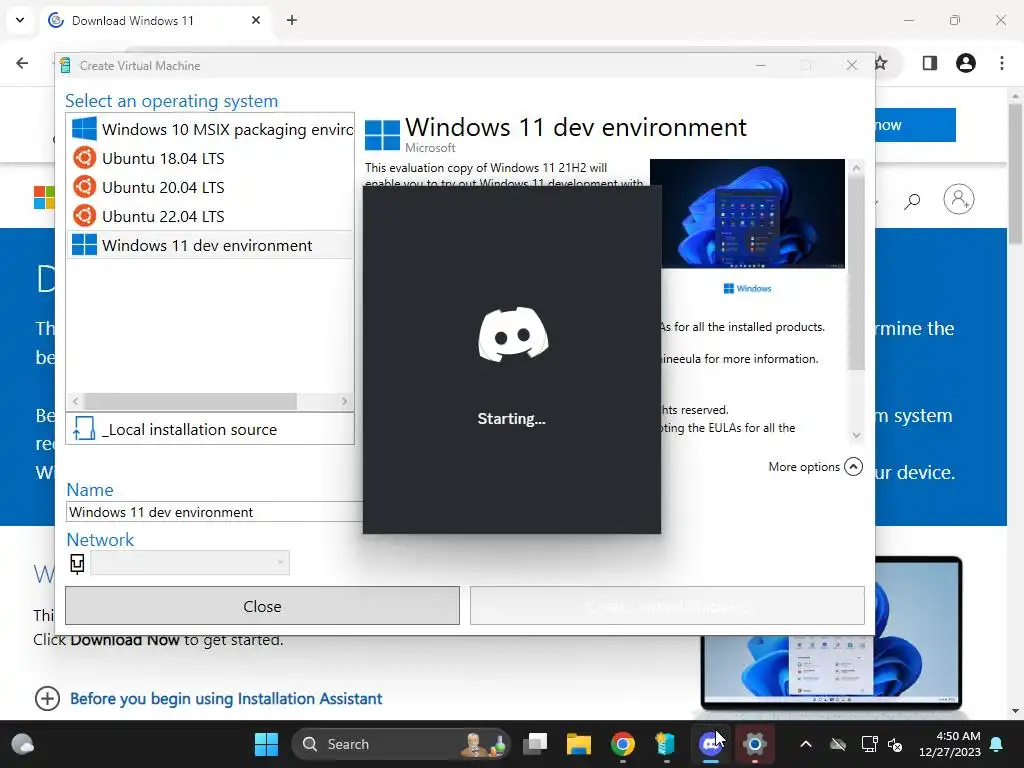This screenshot has height=768, width=1024.
Task: Click the network adapter icon
Action: 77,564
